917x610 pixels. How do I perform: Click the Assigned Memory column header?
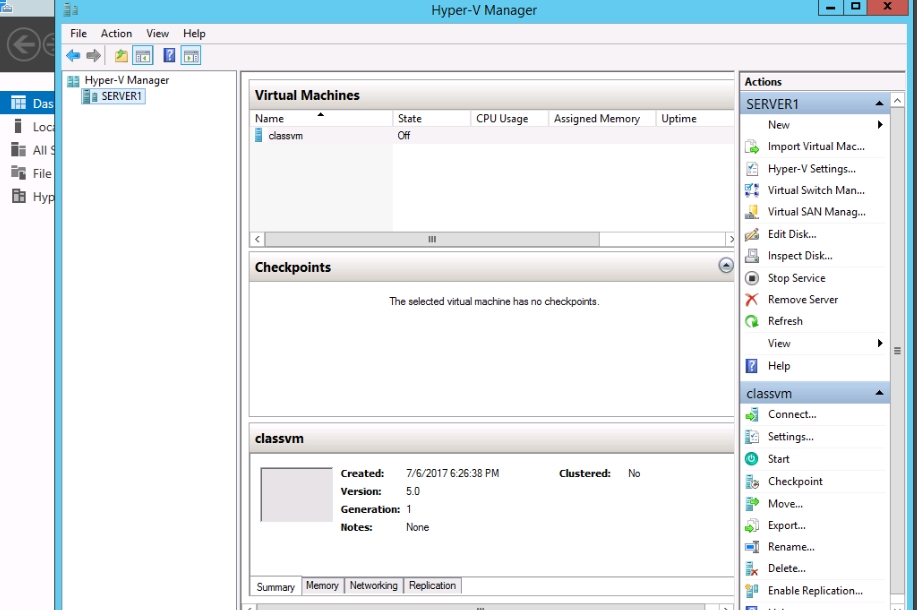coord(602,119)
